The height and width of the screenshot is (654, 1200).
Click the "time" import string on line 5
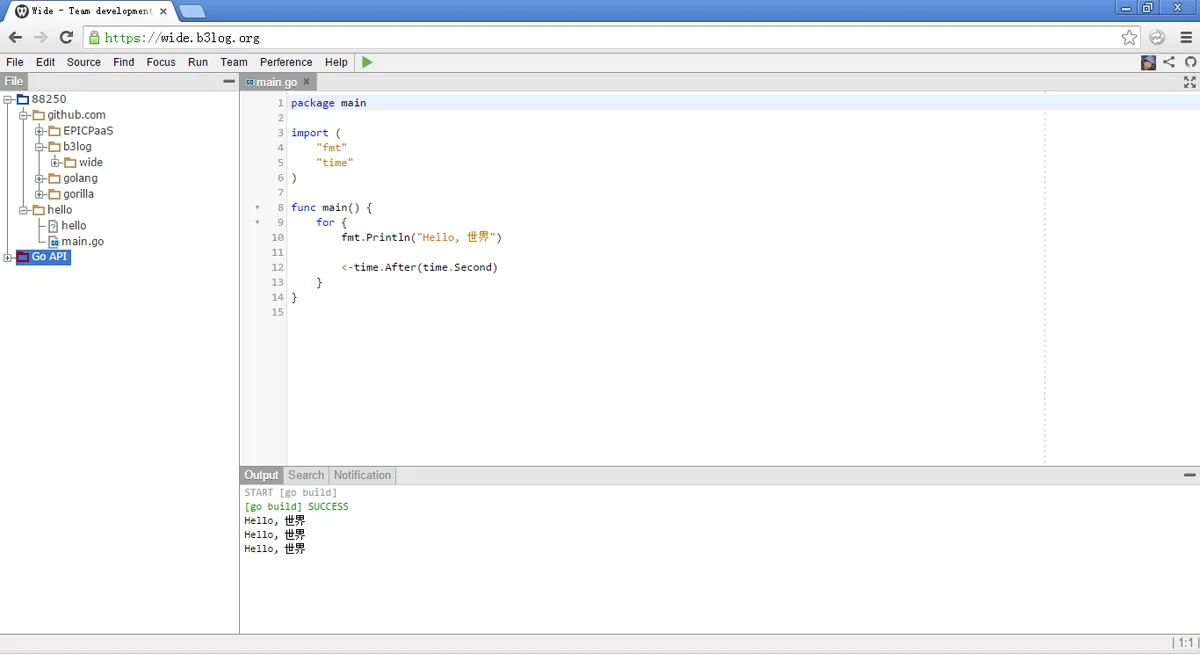335,162
